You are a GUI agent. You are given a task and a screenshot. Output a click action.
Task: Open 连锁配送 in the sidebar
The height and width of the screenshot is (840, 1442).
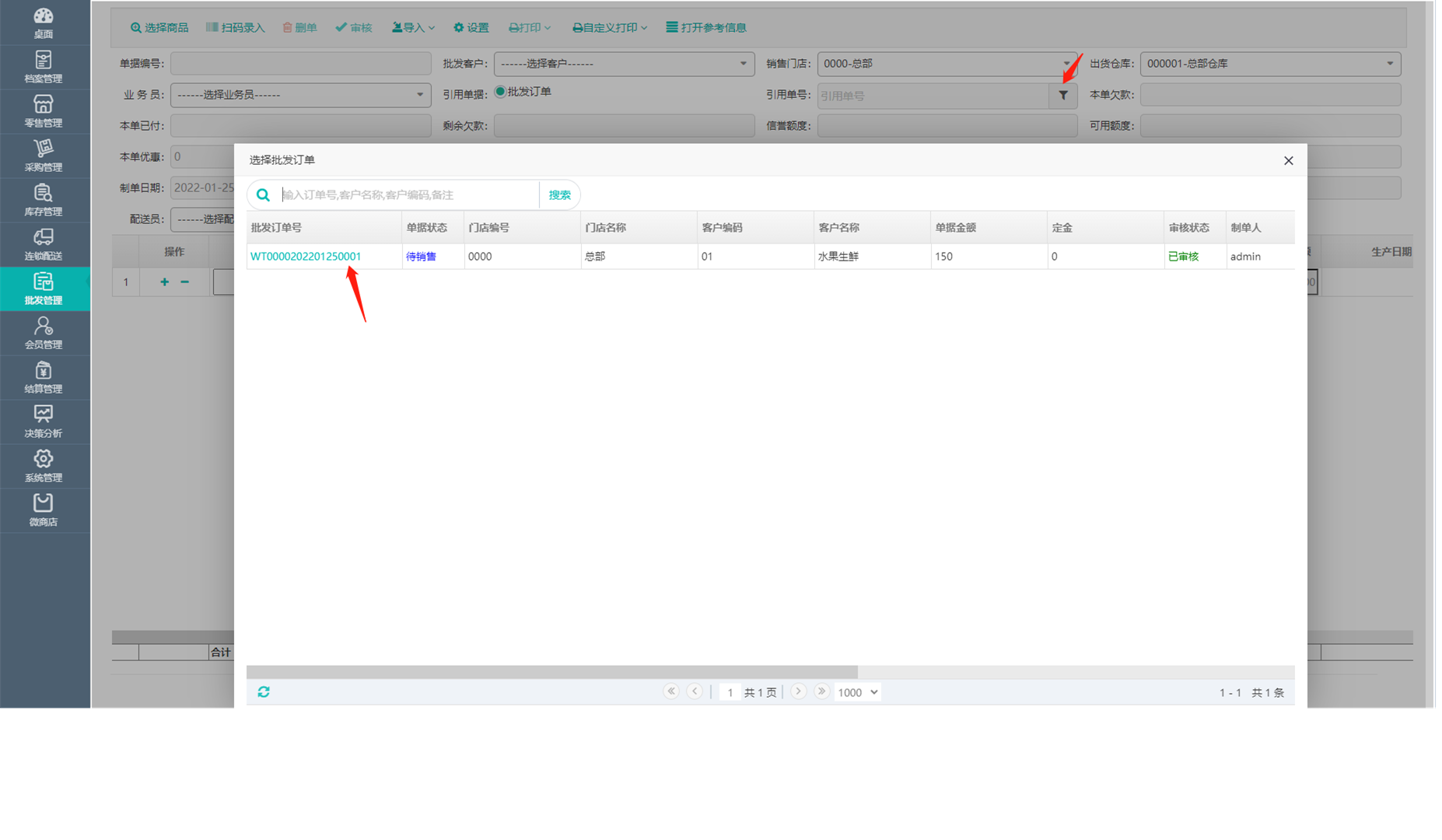pyautogui.click(x=44, y=244)
